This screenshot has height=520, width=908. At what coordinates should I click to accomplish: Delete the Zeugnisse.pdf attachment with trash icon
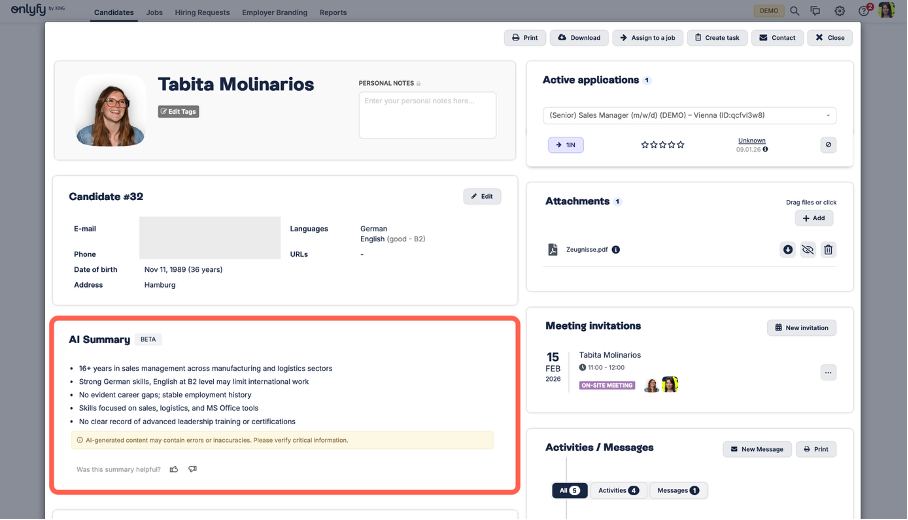828,249
